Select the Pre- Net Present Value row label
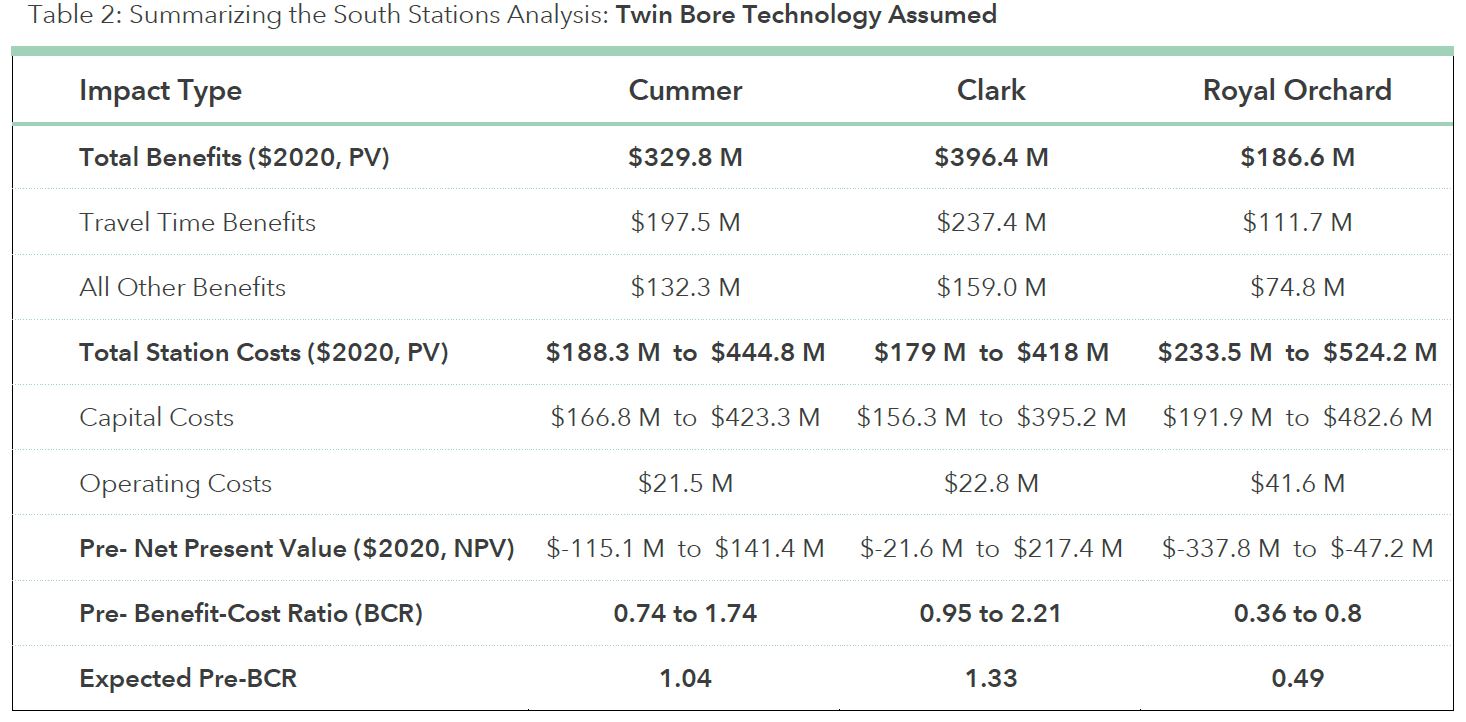The width and height of the screenshot is (1466, 722). coord(296,548)
